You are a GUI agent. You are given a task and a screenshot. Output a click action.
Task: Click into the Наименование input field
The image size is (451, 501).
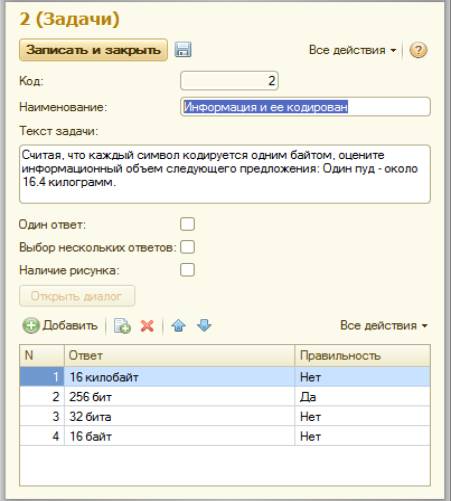tap(305, 107)
